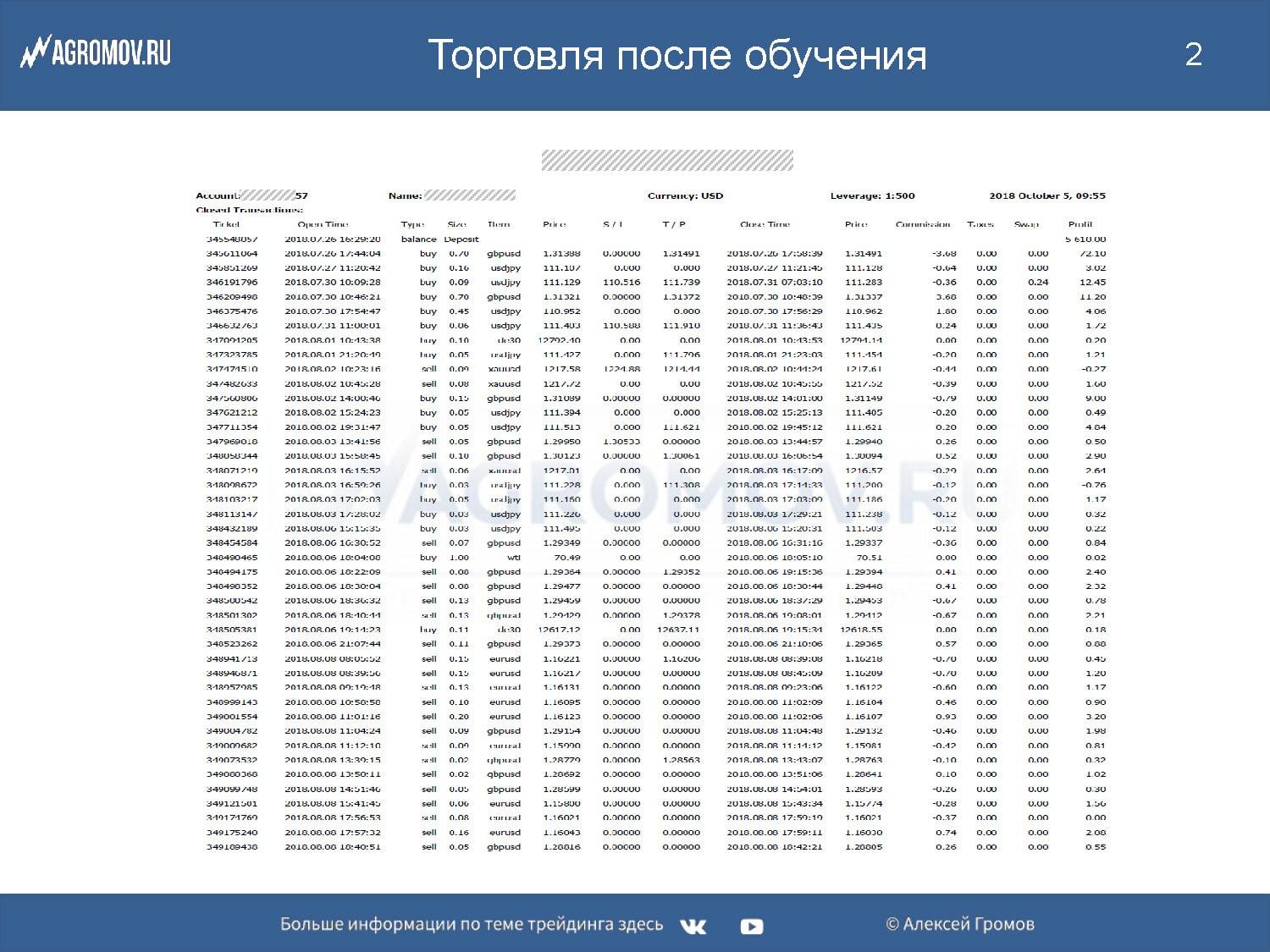Click the 'Deposit' cell in first row
Viewport: 1270px width, 952px height.
coord(461,239)
